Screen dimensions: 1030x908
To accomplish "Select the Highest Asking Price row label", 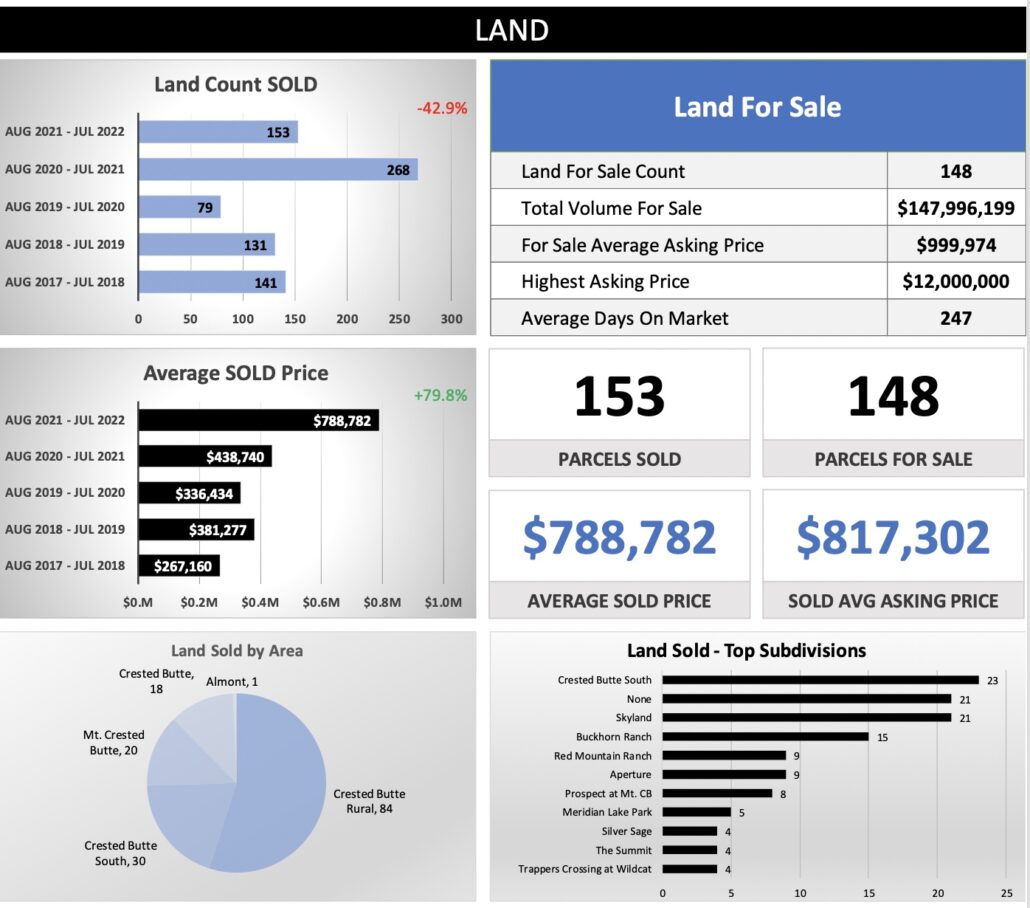I will click(x=605, y=282).
